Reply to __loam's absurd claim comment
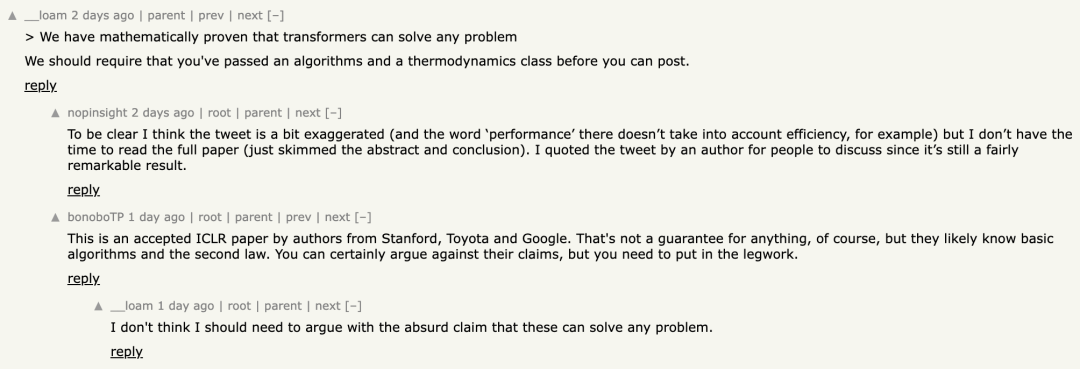 pyautogui.click(x=126, y=351)
